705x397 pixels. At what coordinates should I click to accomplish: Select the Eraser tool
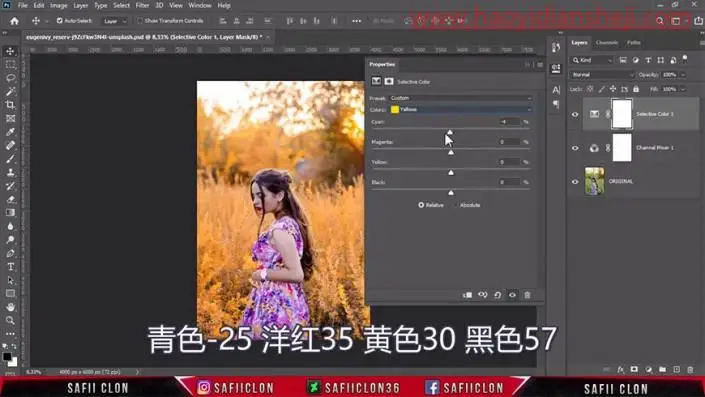pyautogui.click(x=10, y=199)
